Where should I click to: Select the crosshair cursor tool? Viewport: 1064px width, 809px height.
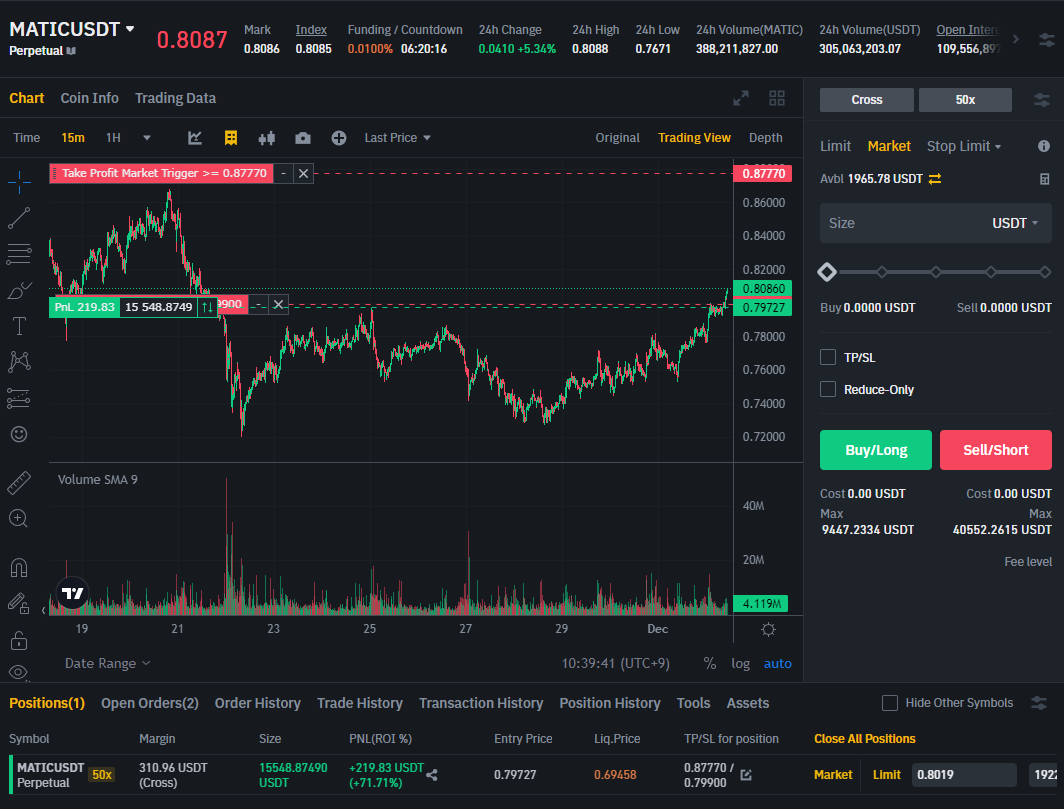[19, 182]
